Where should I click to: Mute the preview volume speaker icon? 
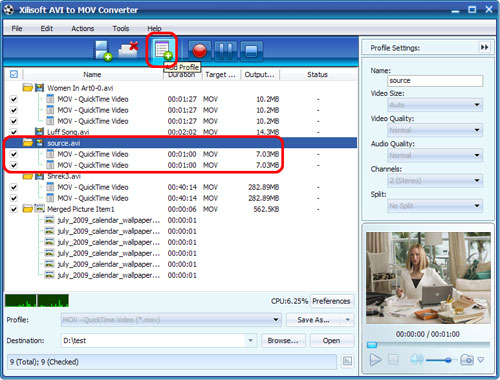417,359
